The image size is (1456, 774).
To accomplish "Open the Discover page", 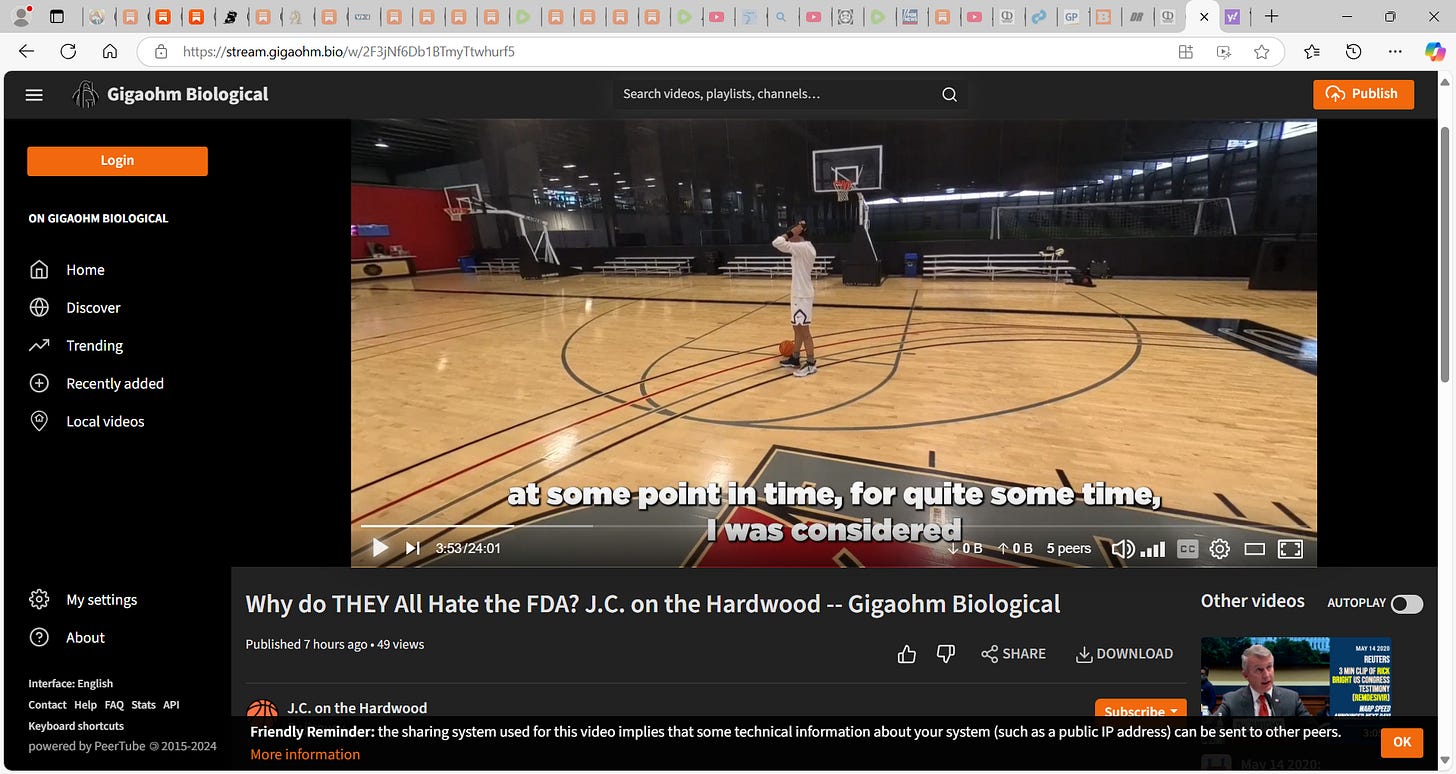I will pos(75,308).
